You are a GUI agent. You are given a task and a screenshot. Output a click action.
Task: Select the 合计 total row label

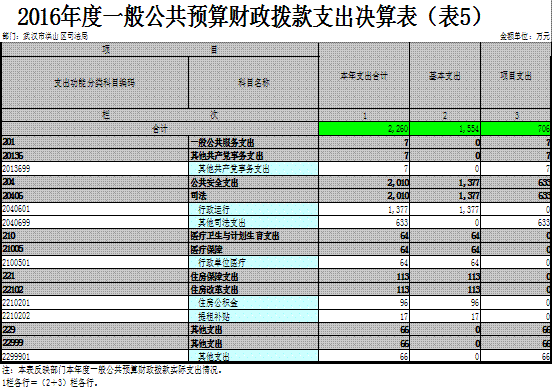click(x=160, y=129)
